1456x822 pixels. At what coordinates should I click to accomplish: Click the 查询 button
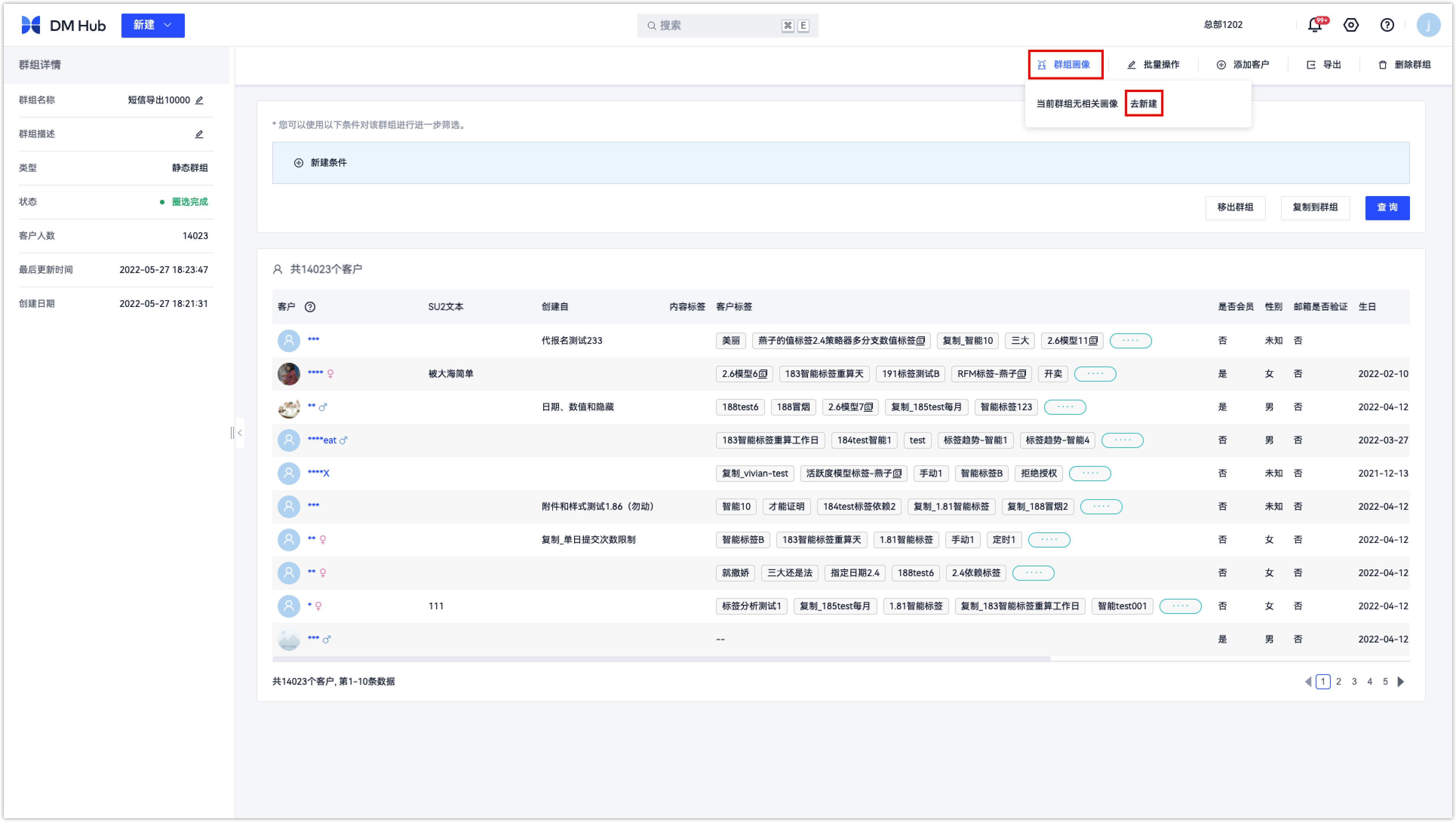(x=1387, y=208)
